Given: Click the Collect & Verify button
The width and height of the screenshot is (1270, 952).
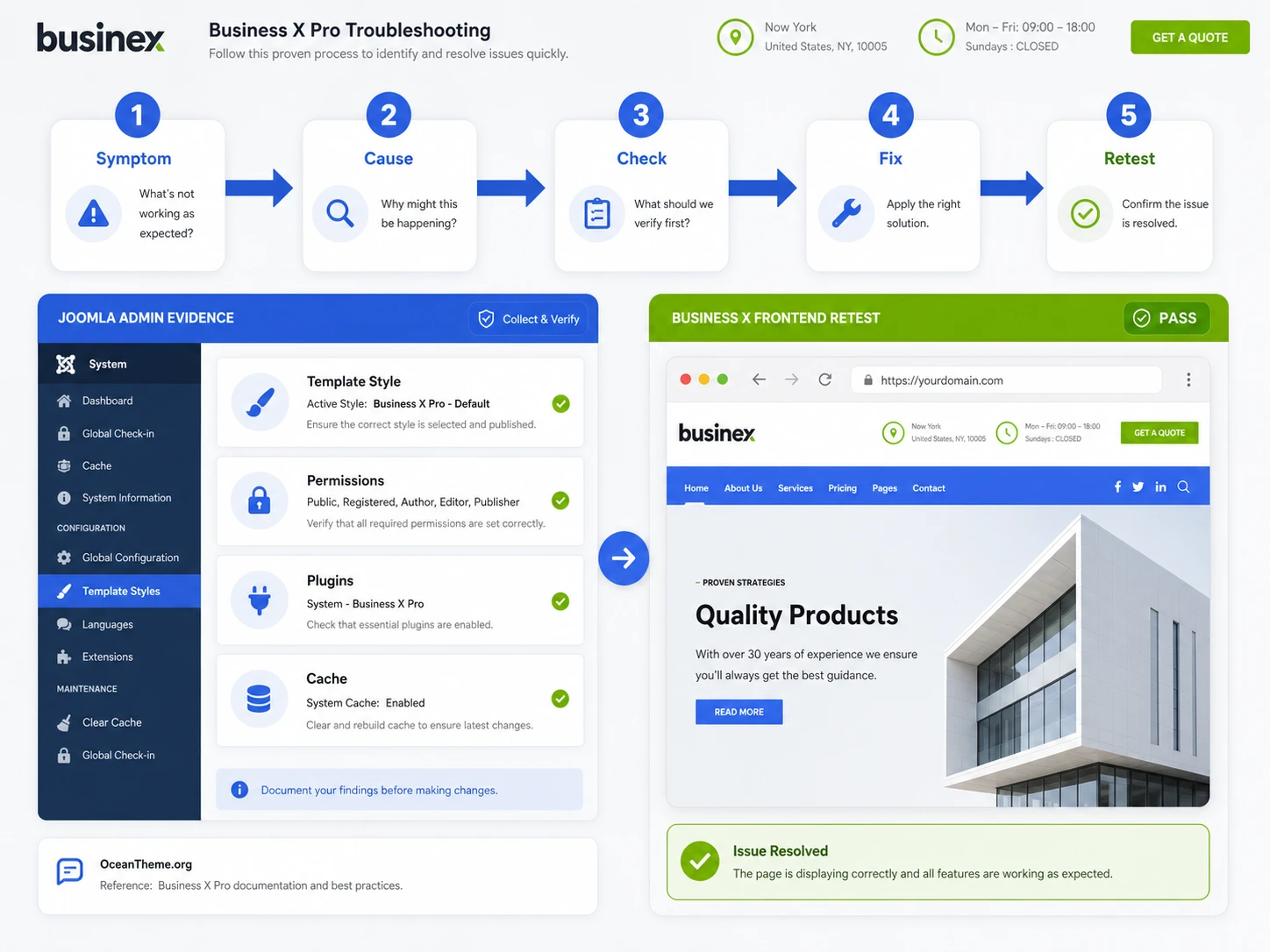Looking at the screenshot, I should pyautogui.click(x=529, y=319).
